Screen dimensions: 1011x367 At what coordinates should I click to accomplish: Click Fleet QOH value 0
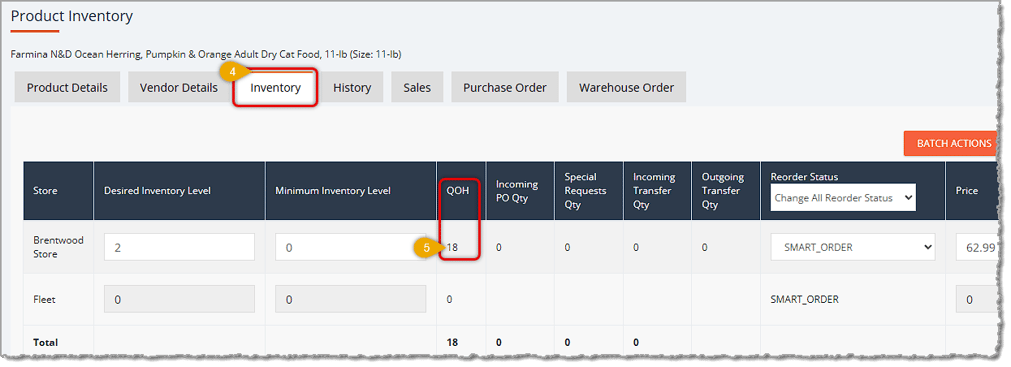pos(449,299)
